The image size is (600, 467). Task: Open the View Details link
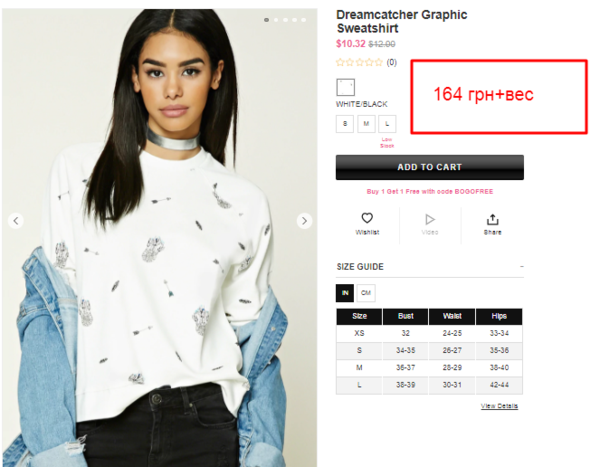click(x=499, y=406)
